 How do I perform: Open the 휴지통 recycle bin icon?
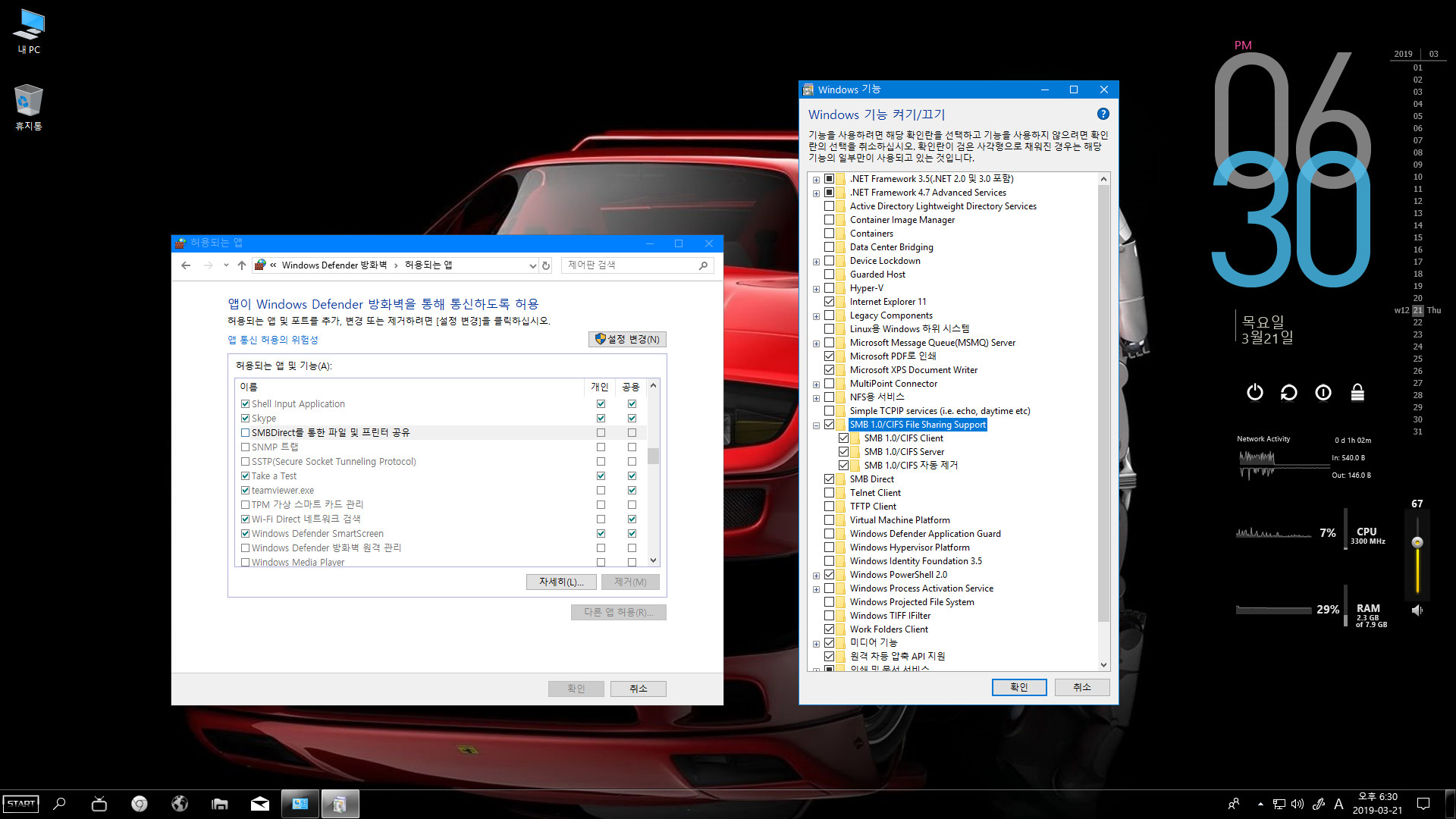point(29,107)
